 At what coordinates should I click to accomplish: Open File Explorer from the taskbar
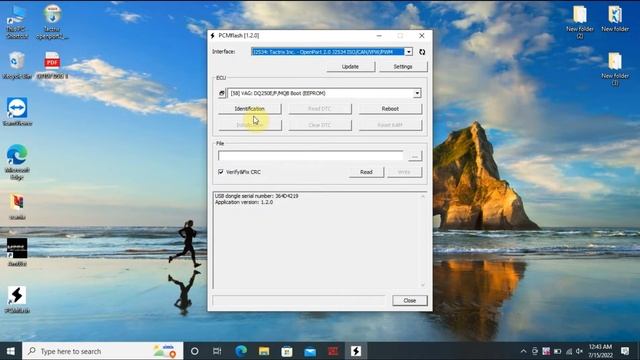[264, 351]
